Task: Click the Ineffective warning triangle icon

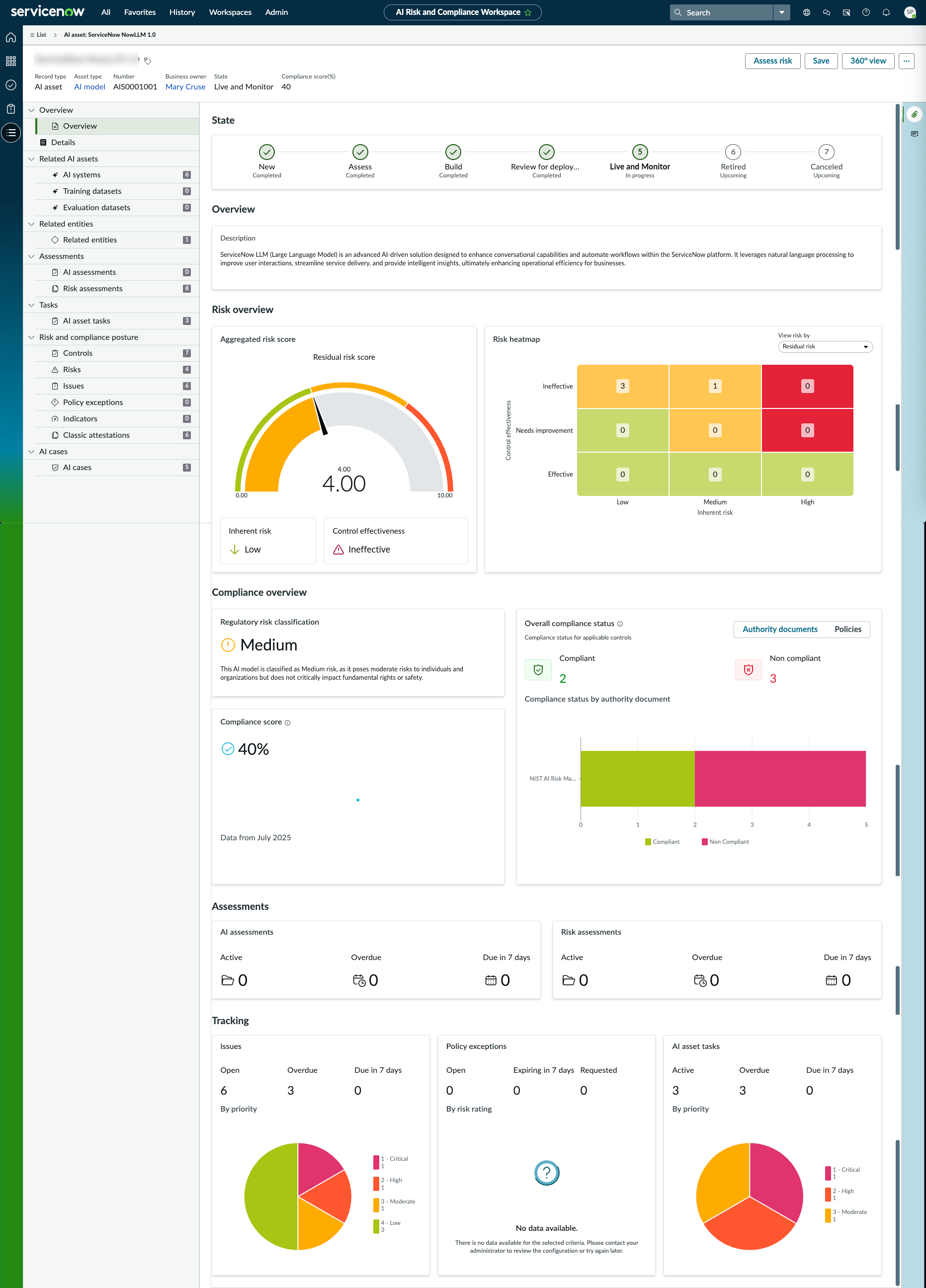Action: pos(338,549)
